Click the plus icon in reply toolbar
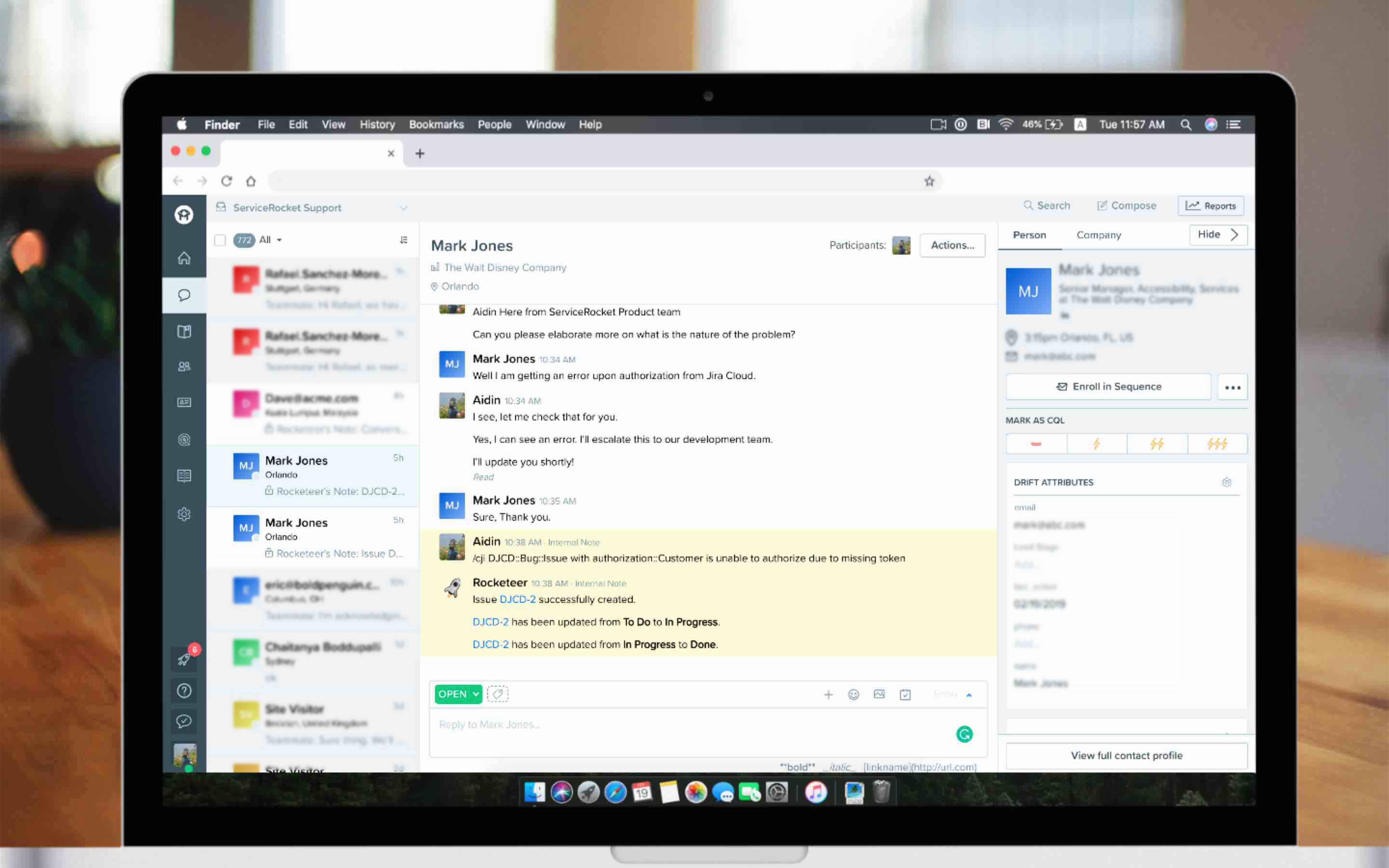The image size is (1389, 868). (x=828, y=695)
